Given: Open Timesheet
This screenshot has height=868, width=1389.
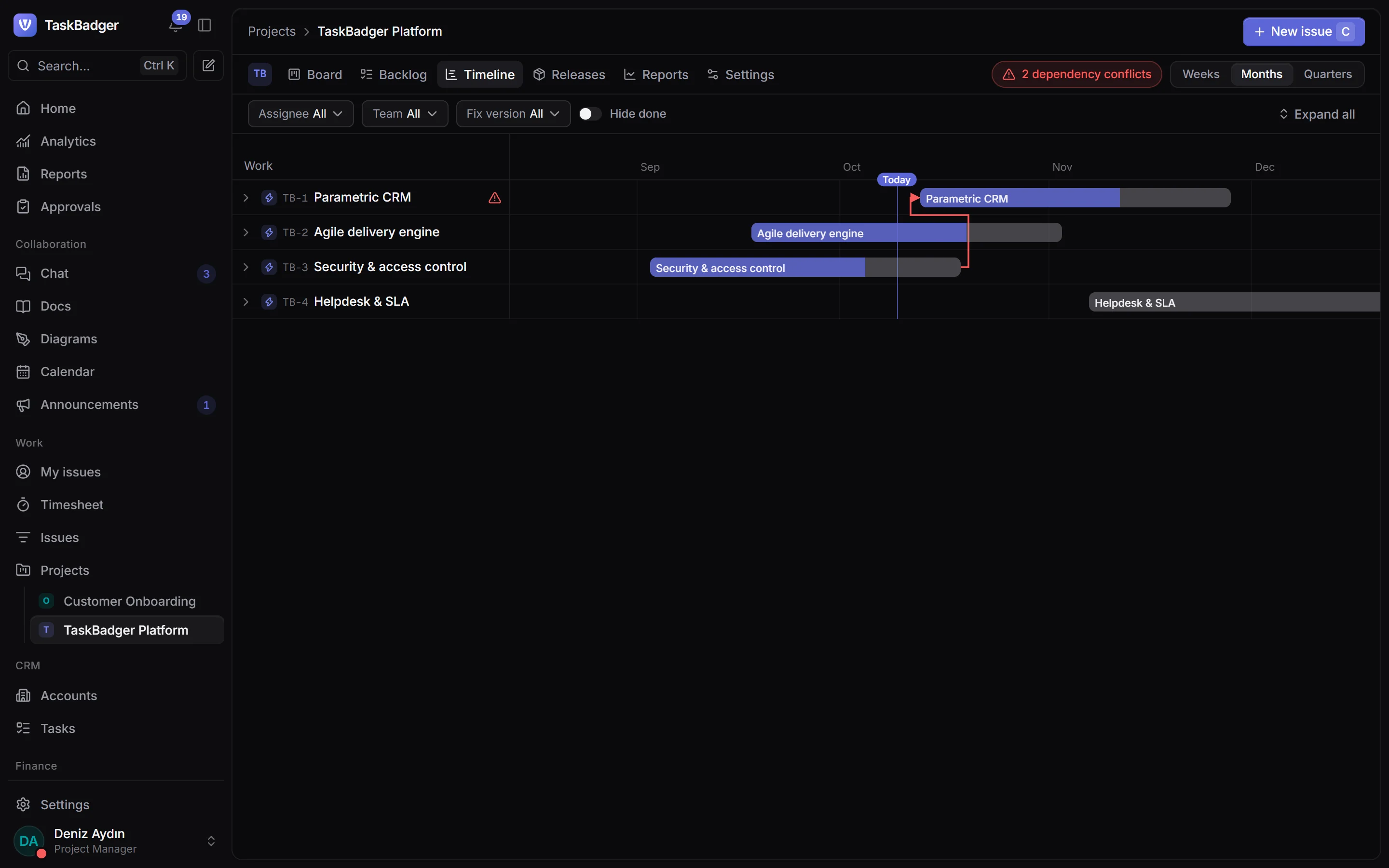Looking at the screenshot, I should pyautogui.click(x=115, y=504).
